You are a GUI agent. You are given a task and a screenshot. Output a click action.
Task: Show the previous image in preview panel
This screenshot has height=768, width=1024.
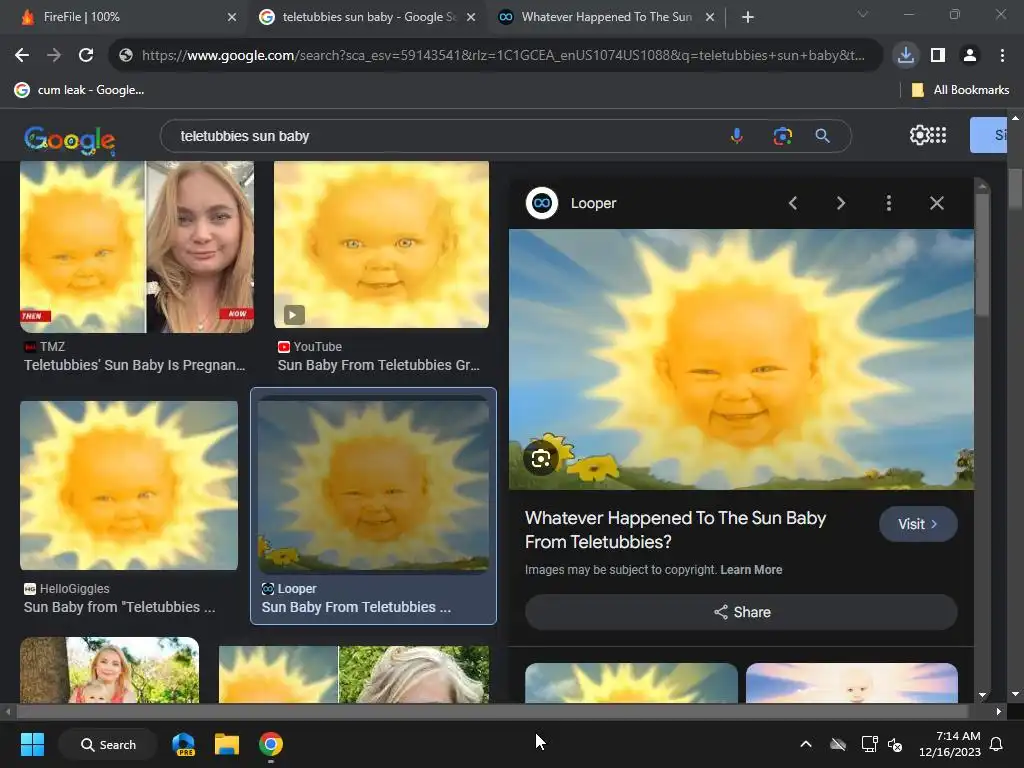click(793, 203)
